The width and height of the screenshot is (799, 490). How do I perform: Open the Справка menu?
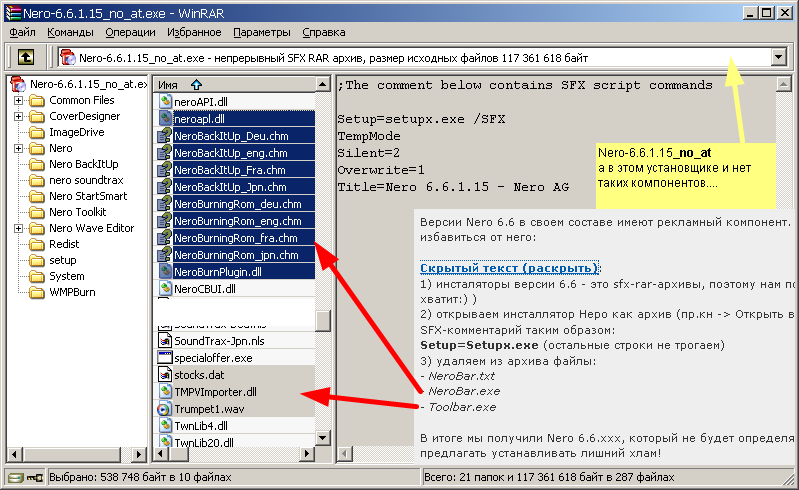[324, 32]
